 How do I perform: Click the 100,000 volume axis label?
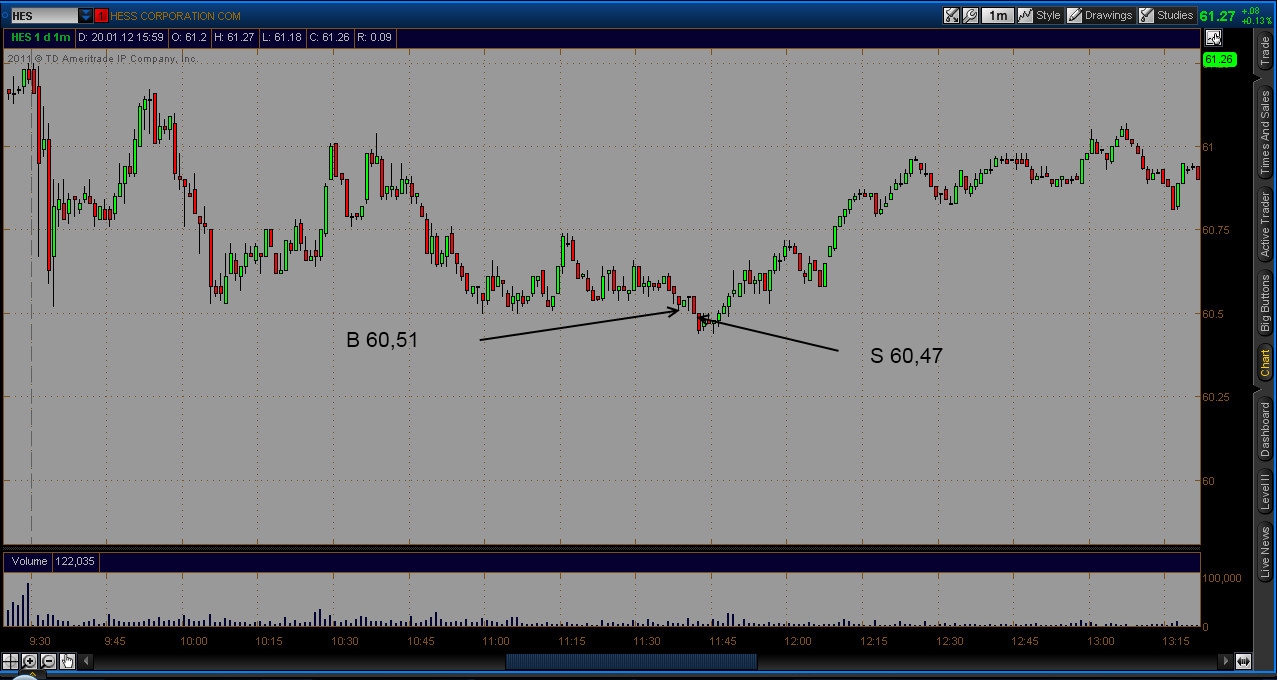tap(1224, 578)
